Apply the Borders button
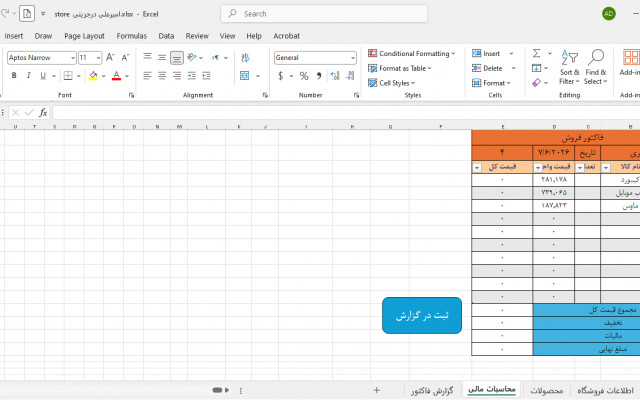The width and height of the screenshot is (640, 400). [x=68, y=76]
